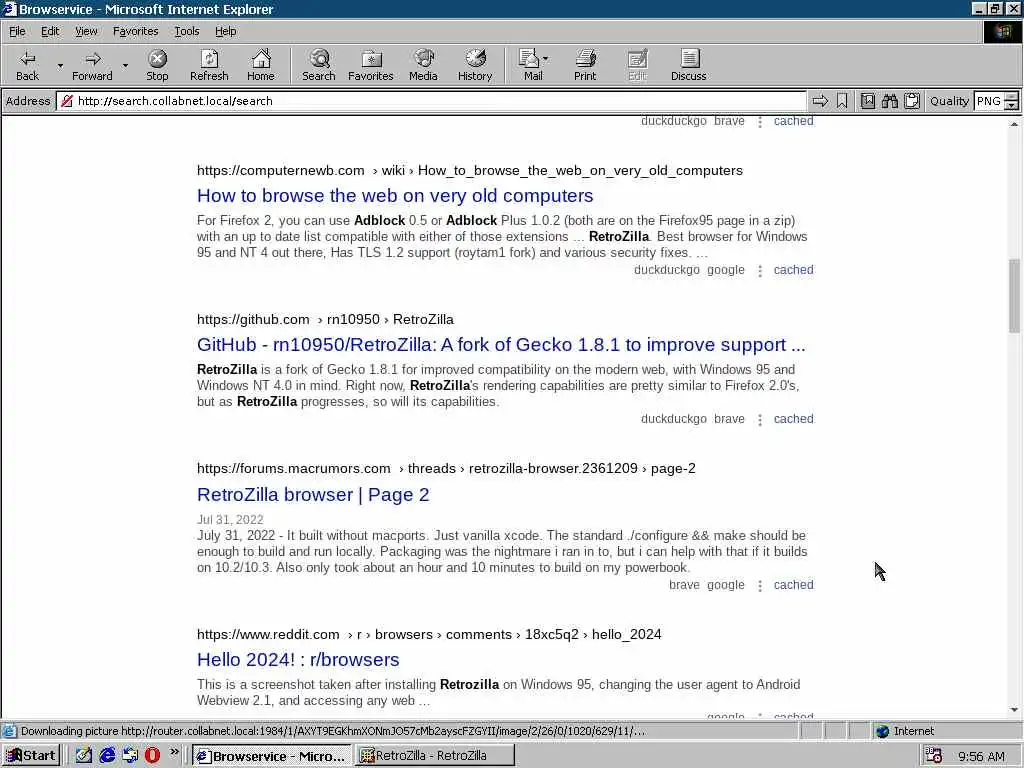Open cached link for GitHub RetroZilla result
1024x768 pixels.
793,419
